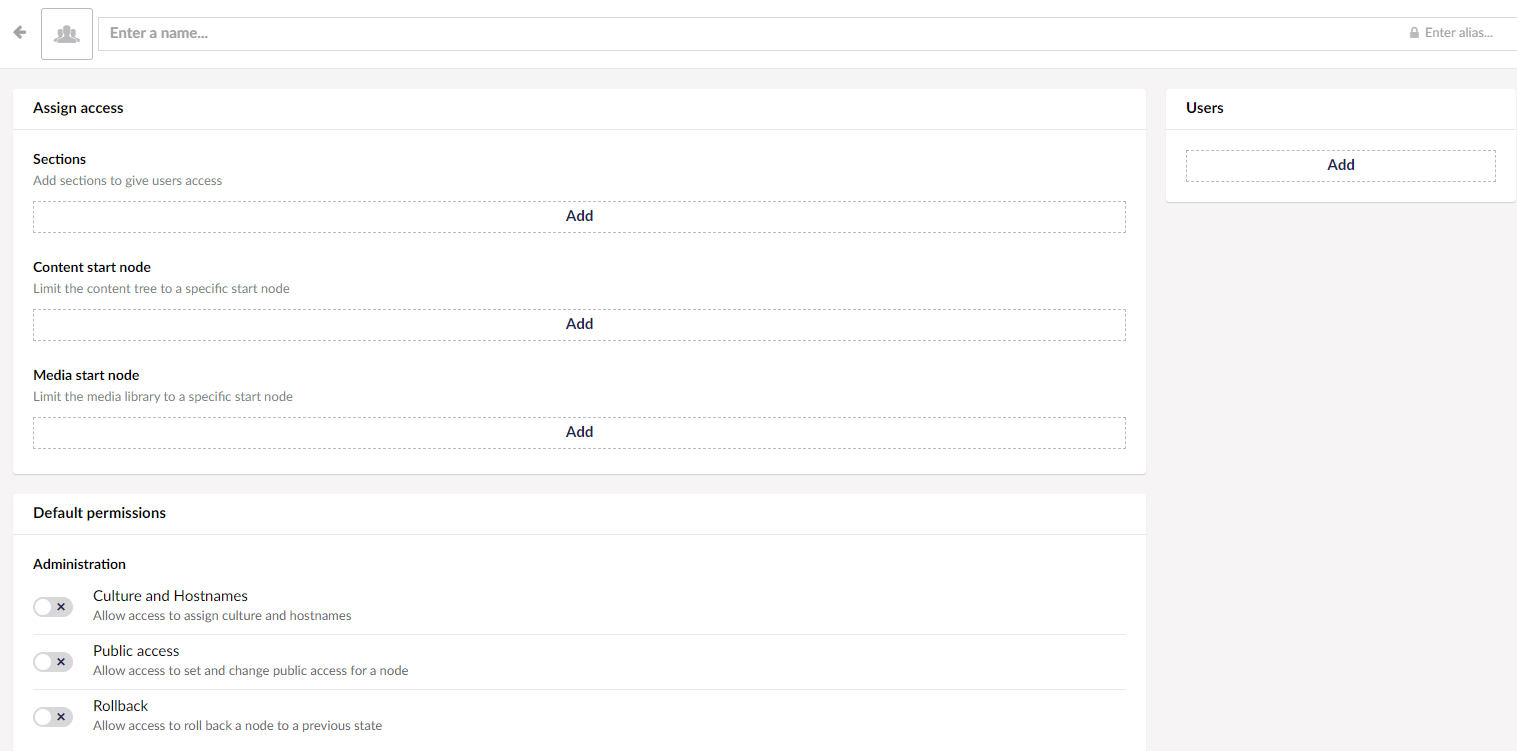This screenshot has width=1517, height=751.
Task: Unlock the alias field lock icon
Action: pyautogui.click(x=1414, y=33)
